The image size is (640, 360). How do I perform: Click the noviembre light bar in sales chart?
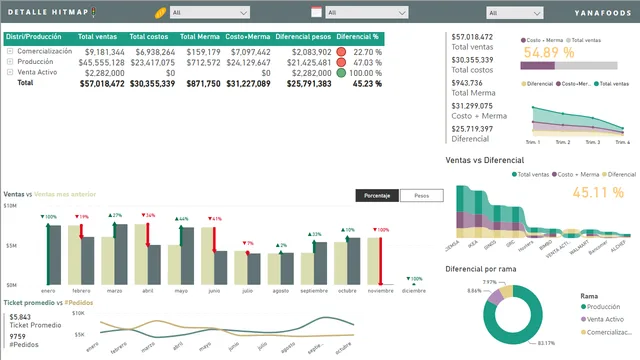point(373,261)
